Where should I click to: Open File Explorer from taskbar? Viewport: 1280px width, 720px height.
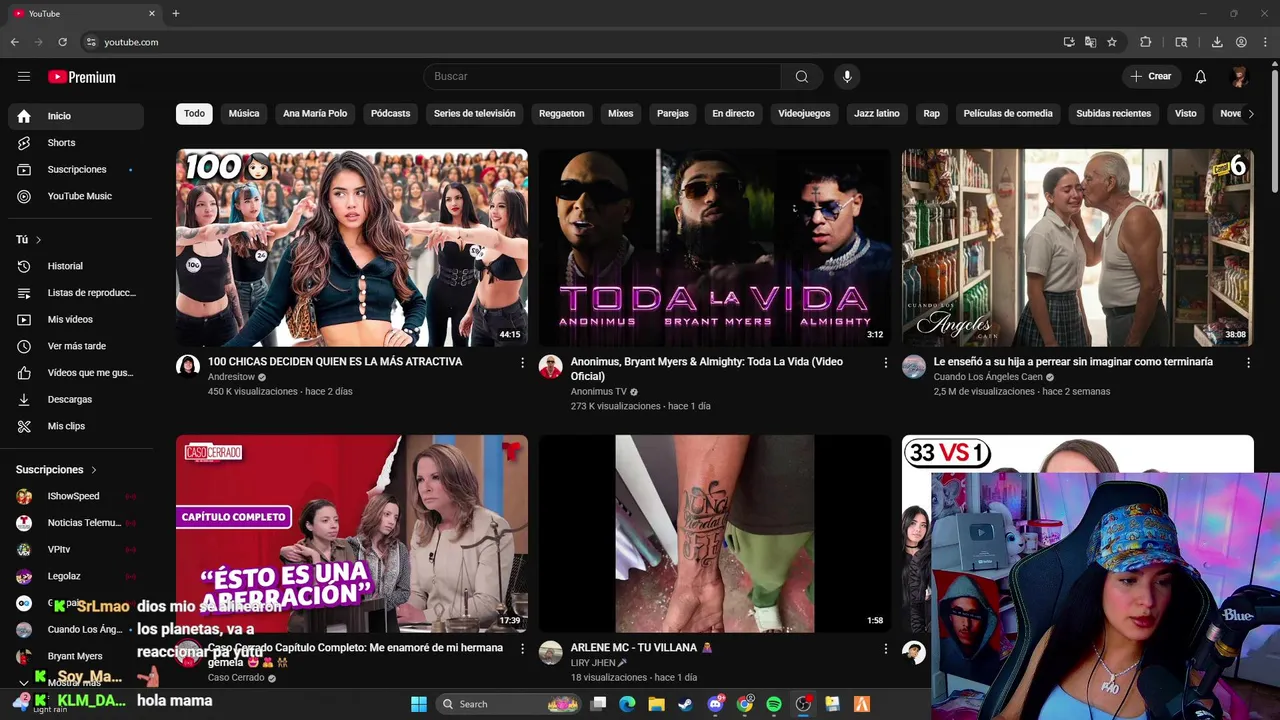pos(656,704)
